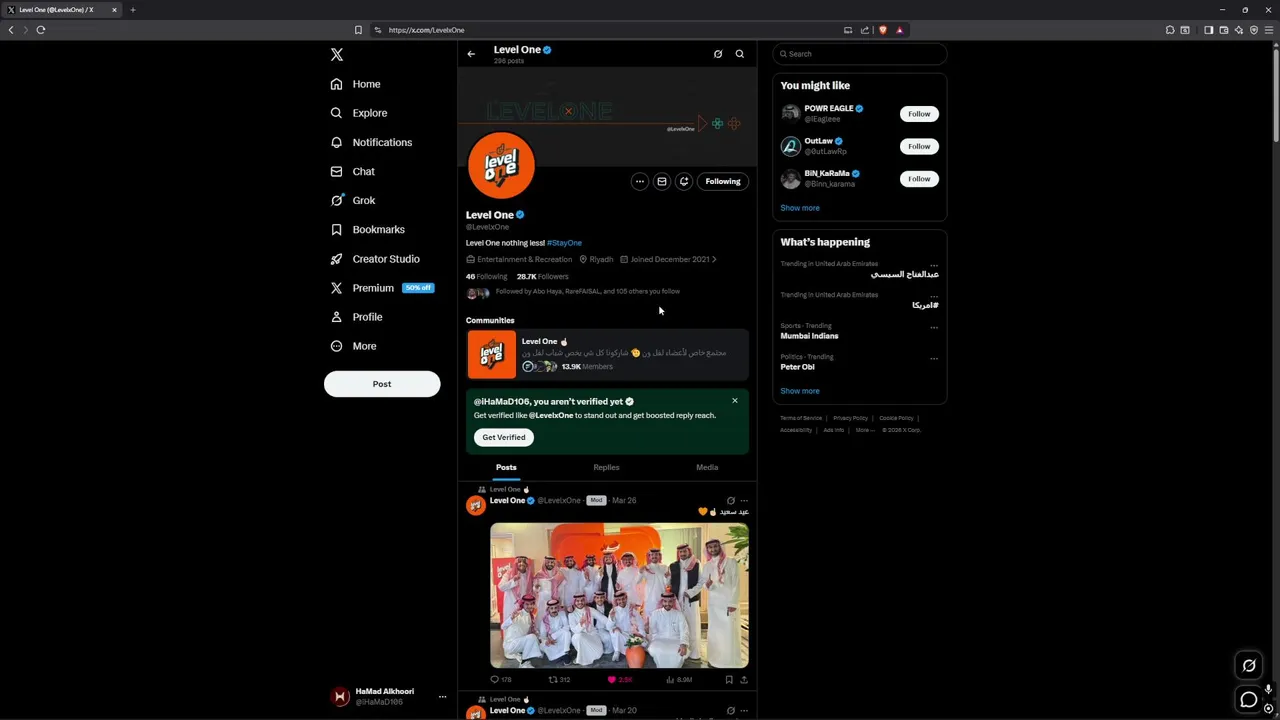This screenshot has height=720, width=1280.
Task: Open Notifications from the sidebar
Action: coord(371,142)
